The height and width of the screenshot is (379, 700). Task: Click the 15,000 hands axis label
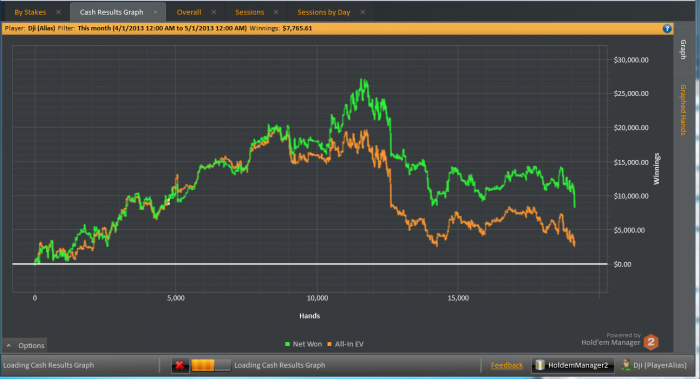pos(458,298)
